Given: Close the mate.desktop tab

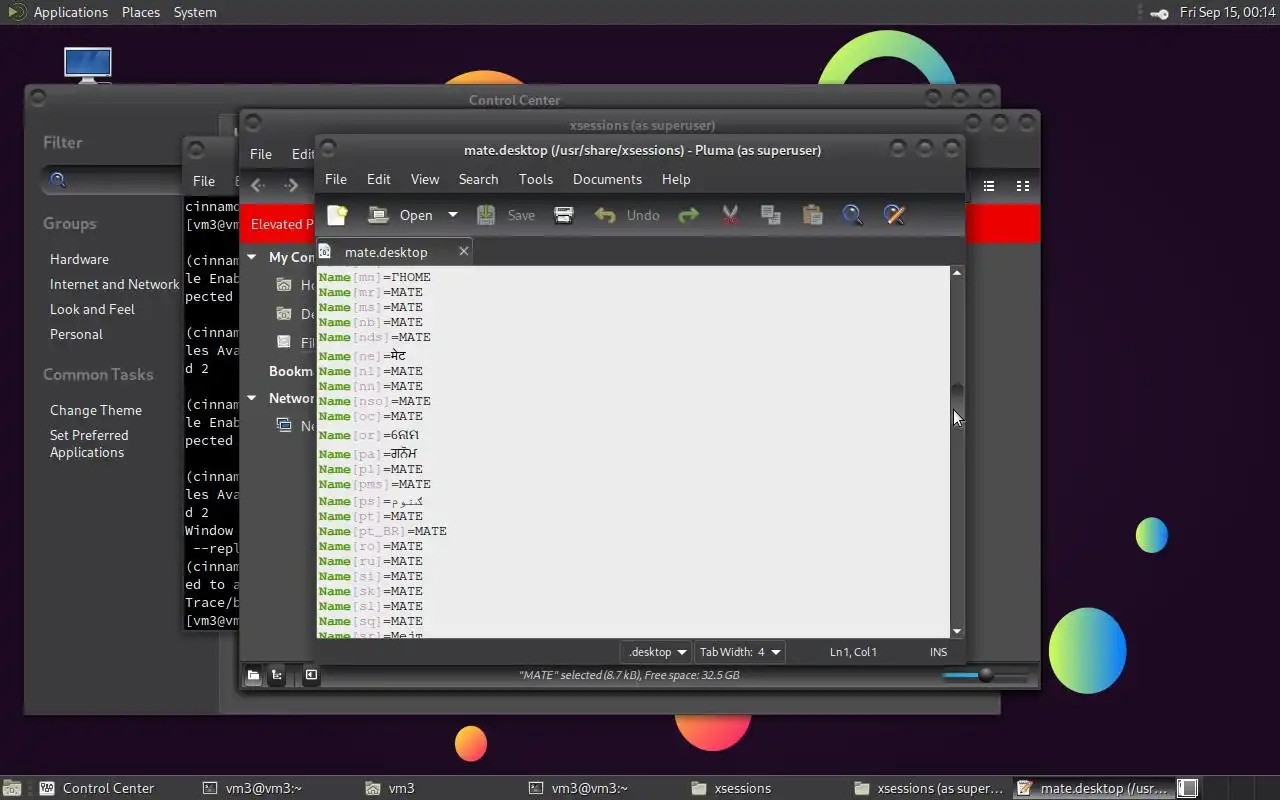Looking at the screenshot, I should (x=464, y=251).
